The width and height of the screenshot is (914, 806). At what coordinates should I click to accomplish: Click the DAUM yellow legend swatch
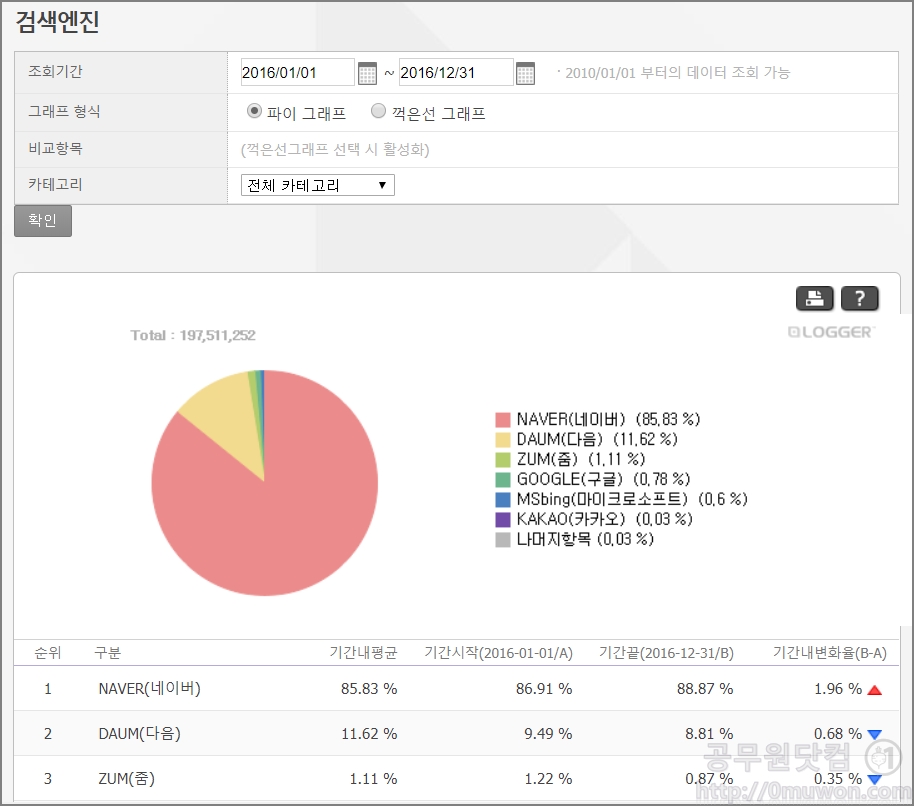click(x=502, y=439)
